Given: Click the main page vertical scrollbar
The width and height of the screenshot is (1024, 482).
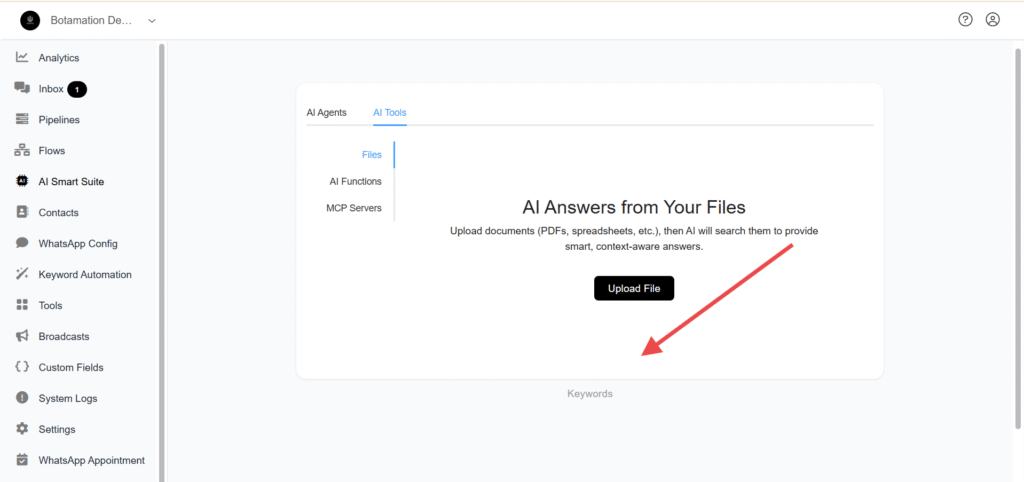Looking at the screenshot, I should [1017, 238].
